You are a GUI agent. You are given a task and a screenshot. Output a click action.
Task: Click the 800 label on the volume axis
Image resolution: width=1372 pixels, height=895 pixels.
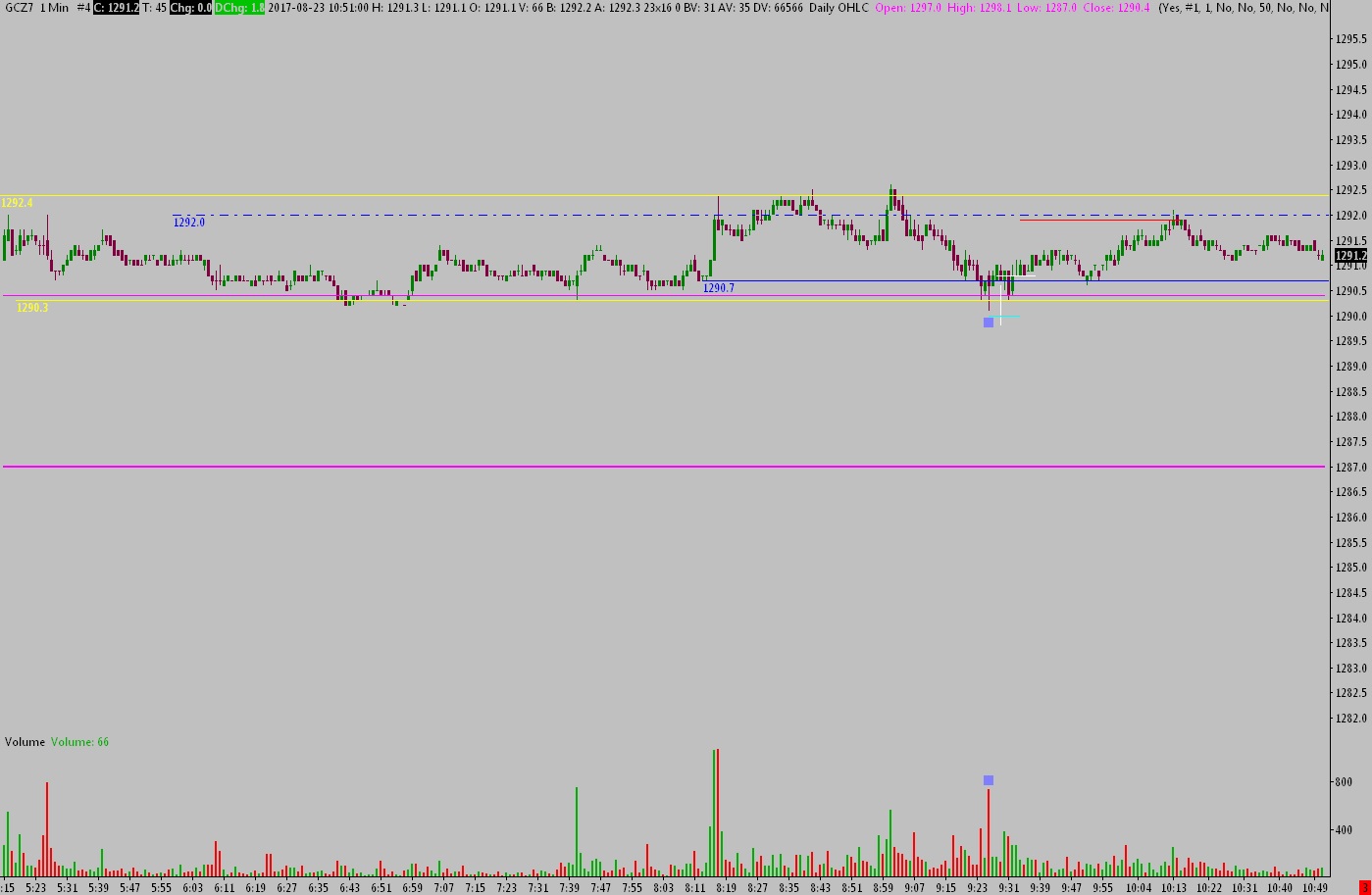[1343, 782]
